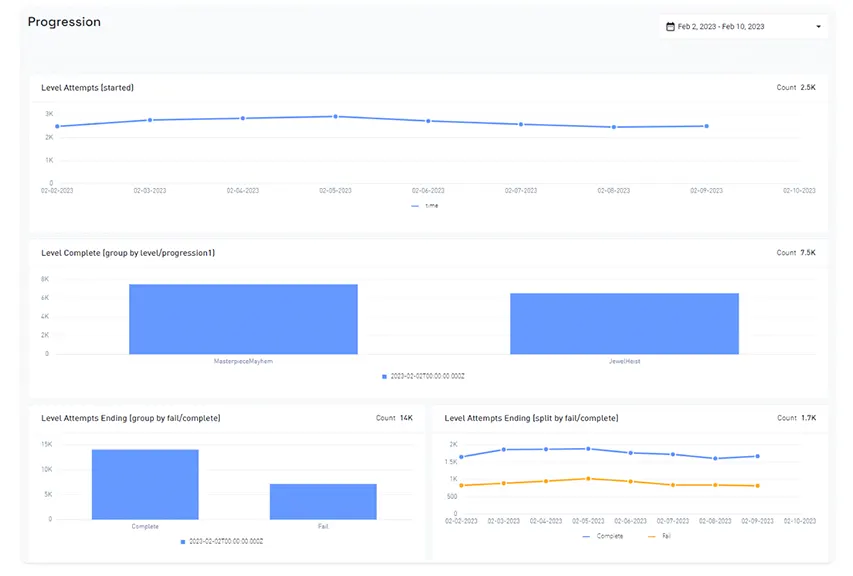Click the Feb 2, 2023 - Feb 10, 2023 date field
Viewport: 853px width, 576px height.
tap(720, 27)
